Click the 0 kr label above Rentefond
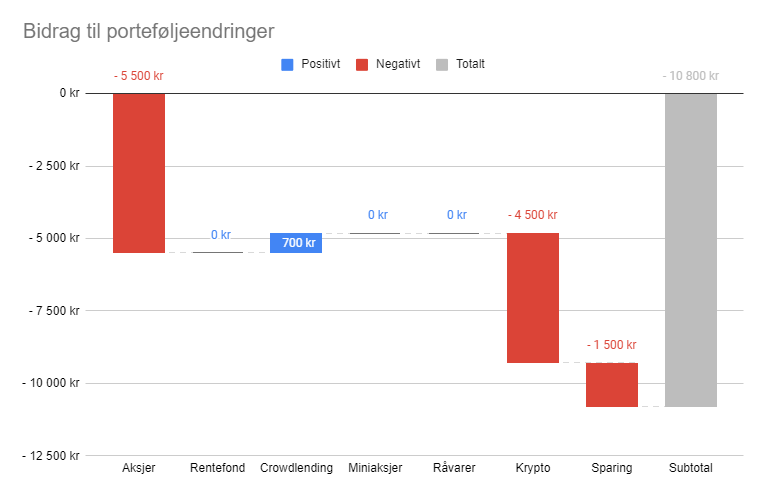The image size is (765, 495). tap(221, 235)
